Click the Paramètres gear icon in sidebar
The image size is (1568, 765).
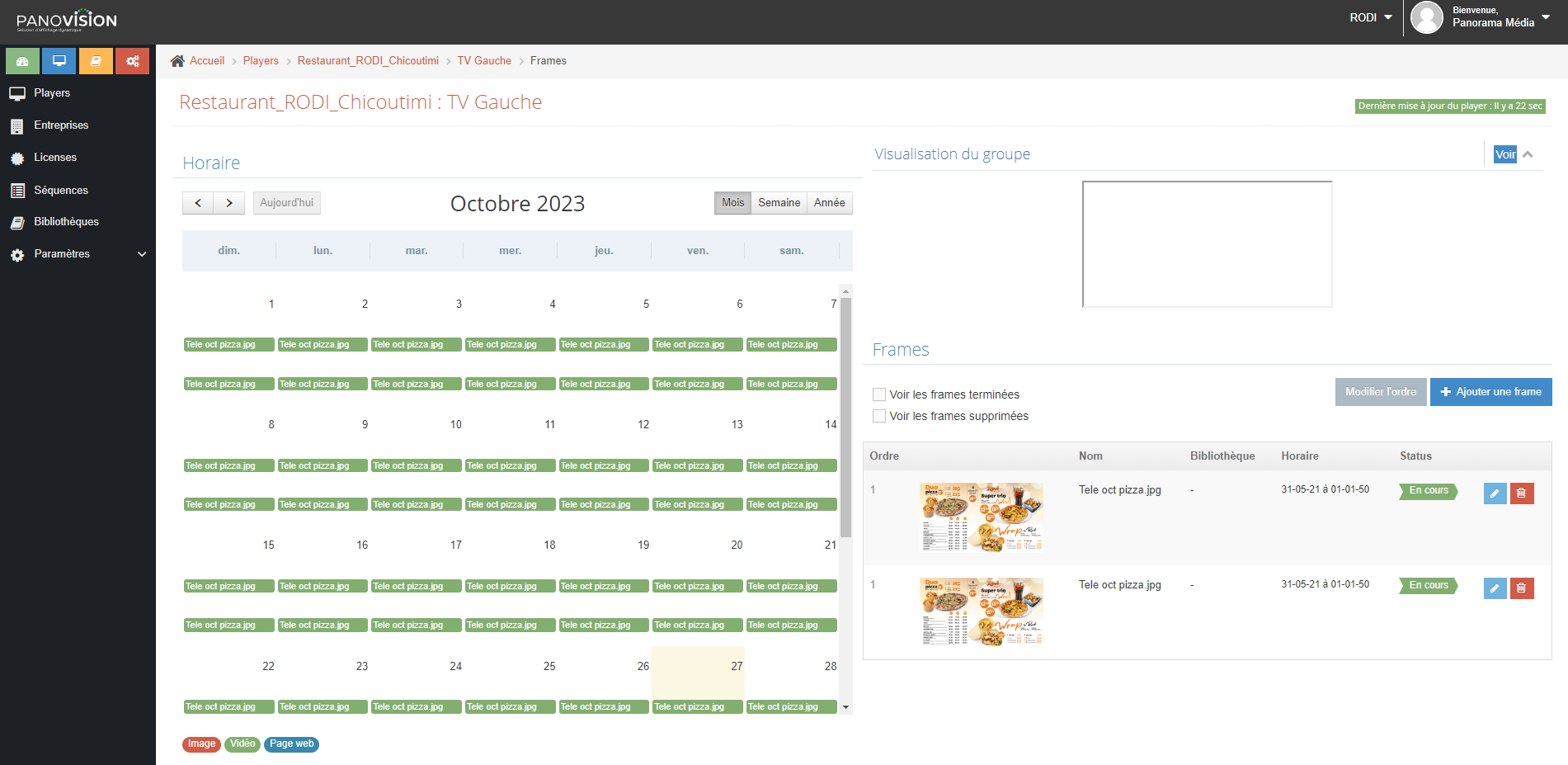point(17,254)
